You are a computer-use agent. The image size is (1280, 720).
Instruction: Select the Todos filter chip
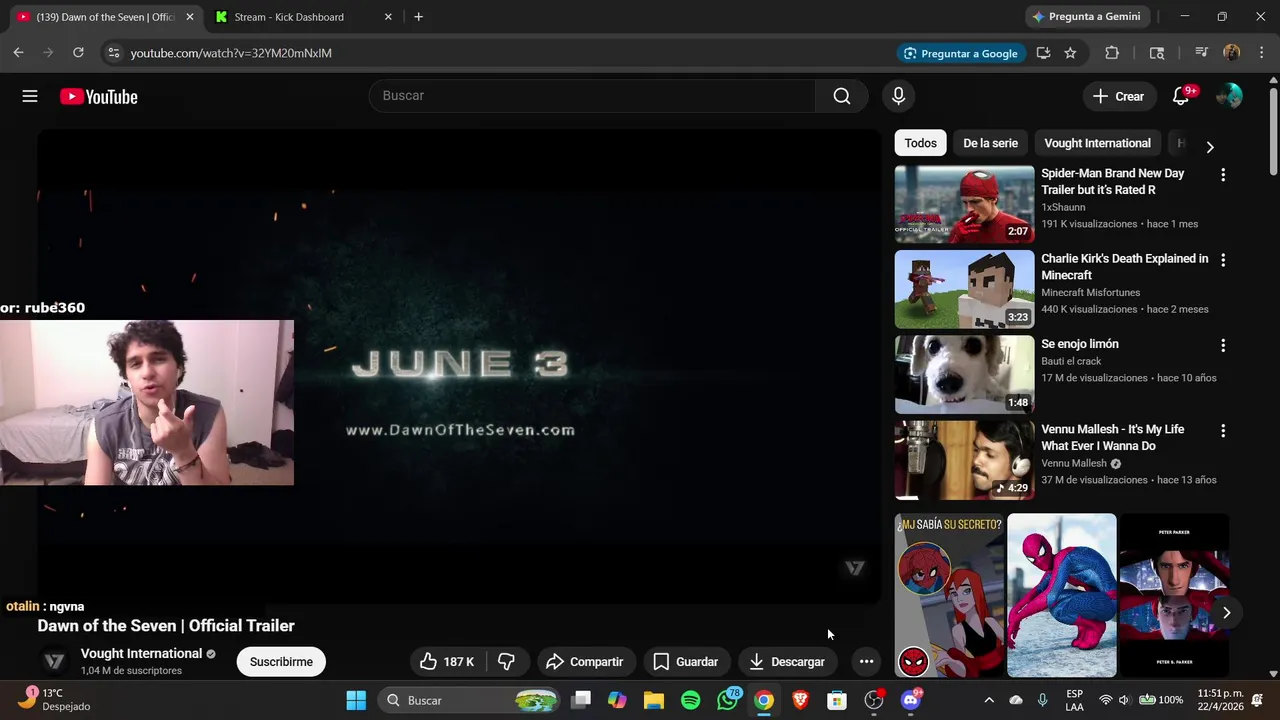tap(921, 143)
